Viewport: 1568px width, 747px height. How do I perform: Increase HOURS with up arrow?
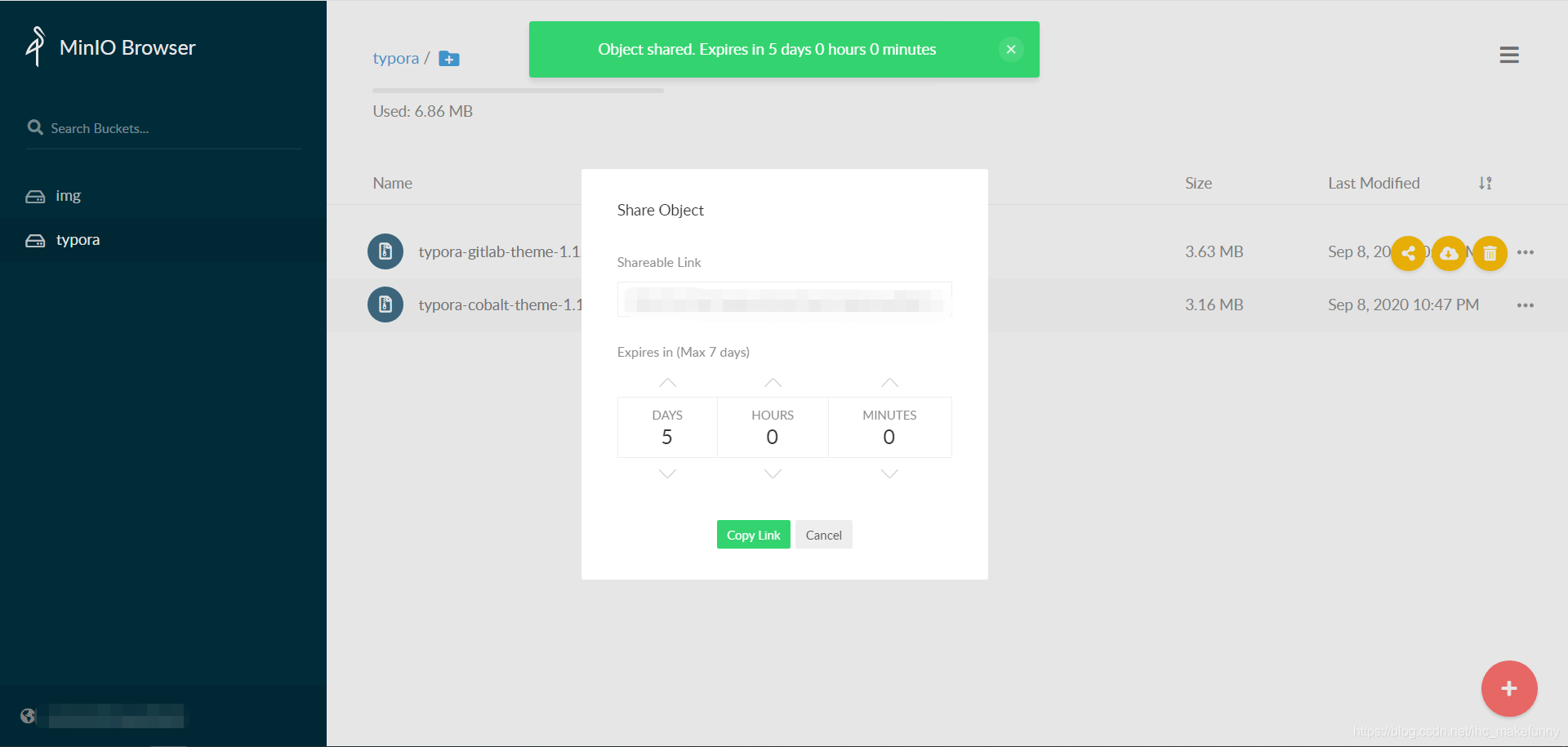[773, 383]
